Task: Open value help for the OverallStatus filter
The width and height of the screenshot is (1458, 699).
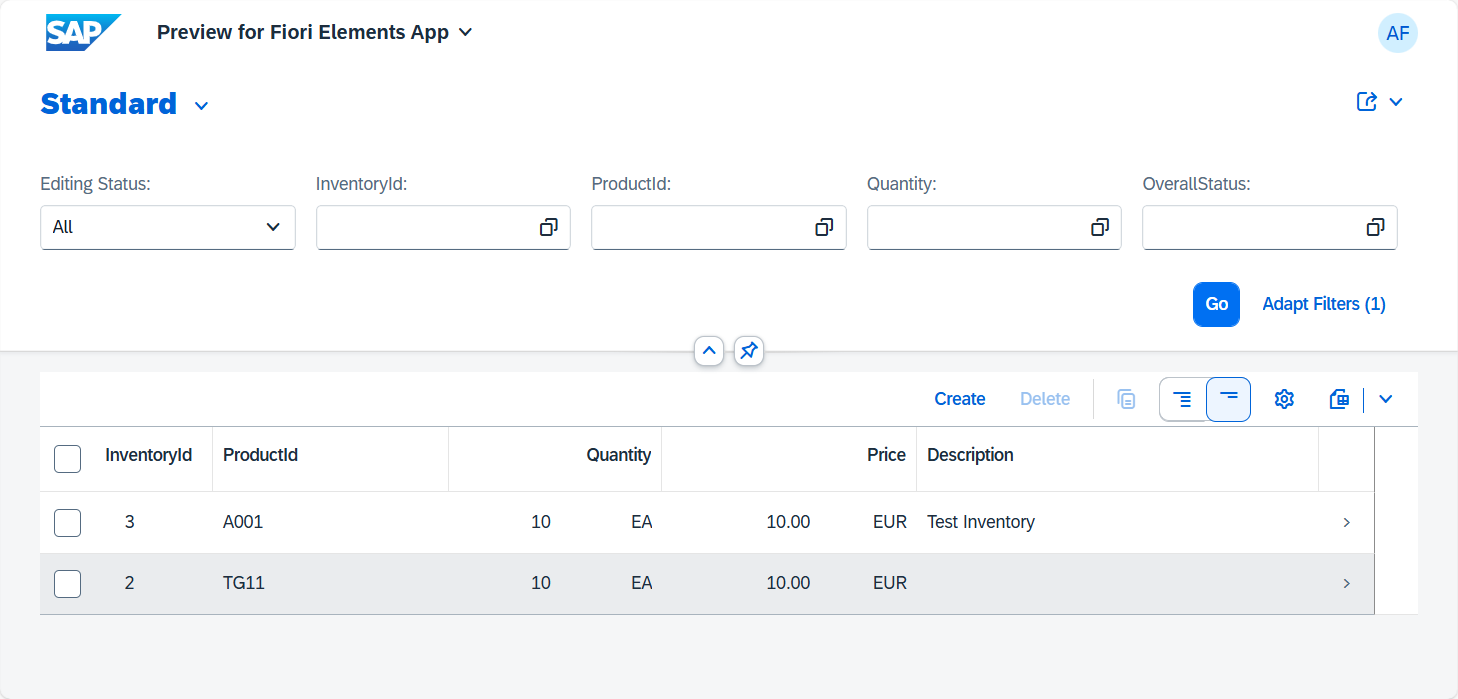Action: [x=1376, y=227]
